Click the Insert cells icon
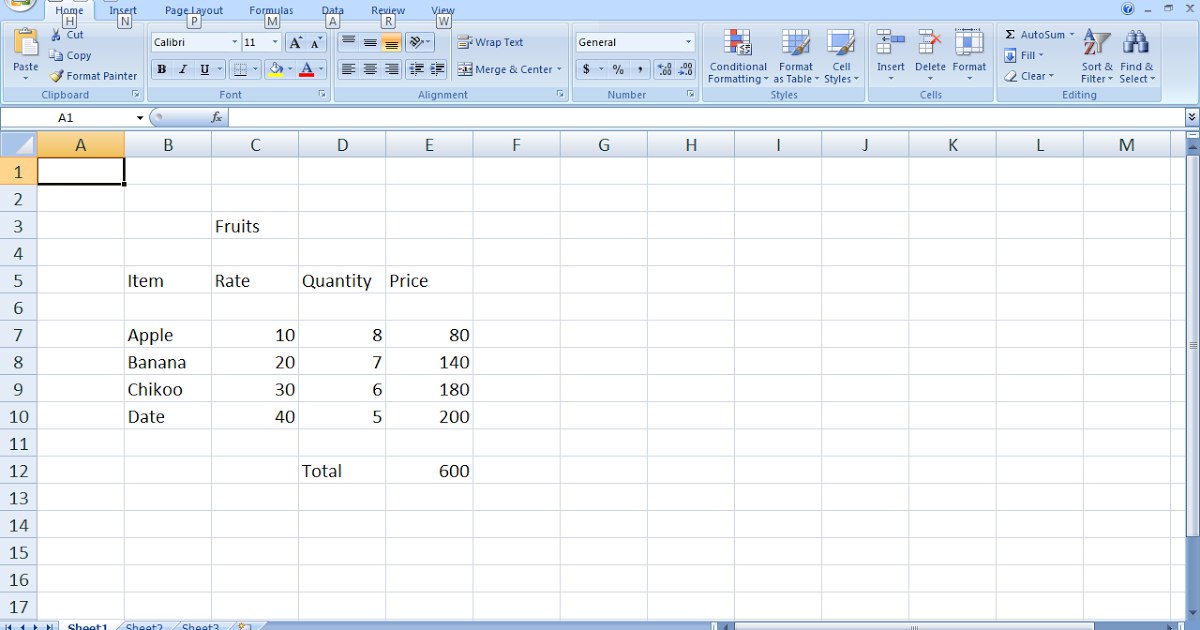Viewport: 1200px width, 630px height. pyautogui.click(x=890, y=44)
